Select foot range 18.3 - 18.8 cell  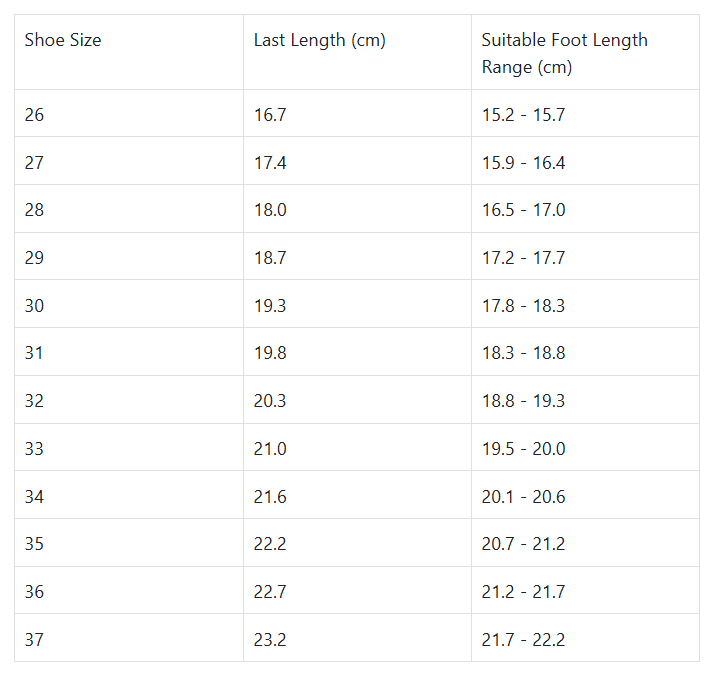pyautogui.click(x=523, y=353)
